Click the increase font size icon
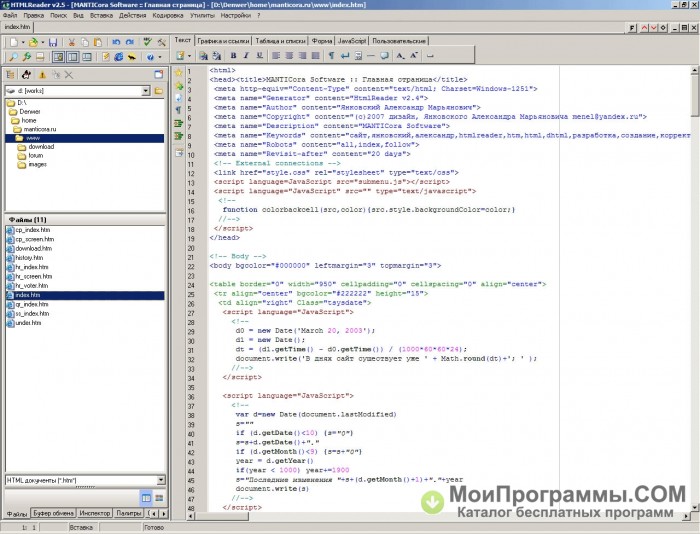The height and width of the screenshot is (534, 700). (x=414, y=55)
